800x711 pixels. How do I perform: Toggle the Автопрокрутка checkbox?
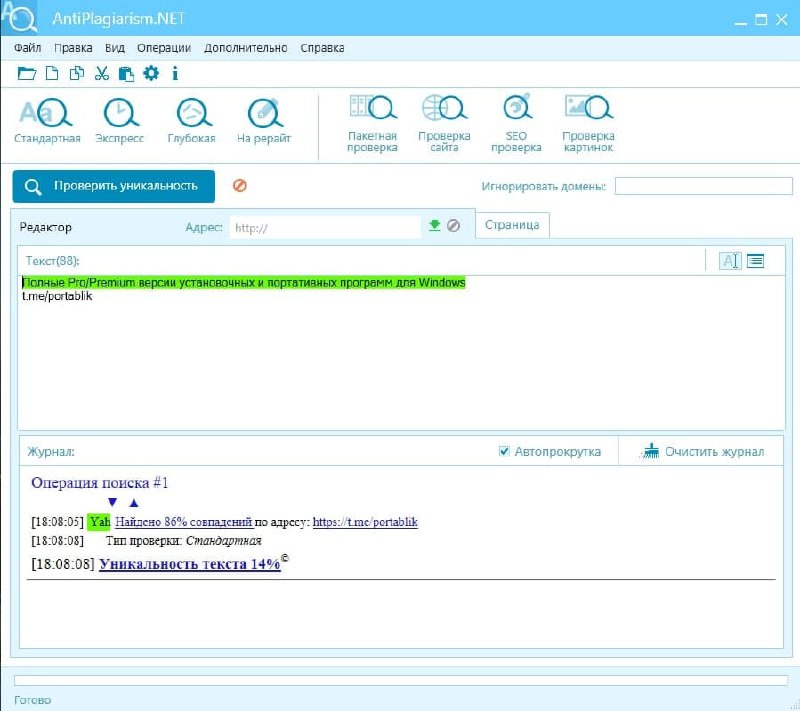504,451
